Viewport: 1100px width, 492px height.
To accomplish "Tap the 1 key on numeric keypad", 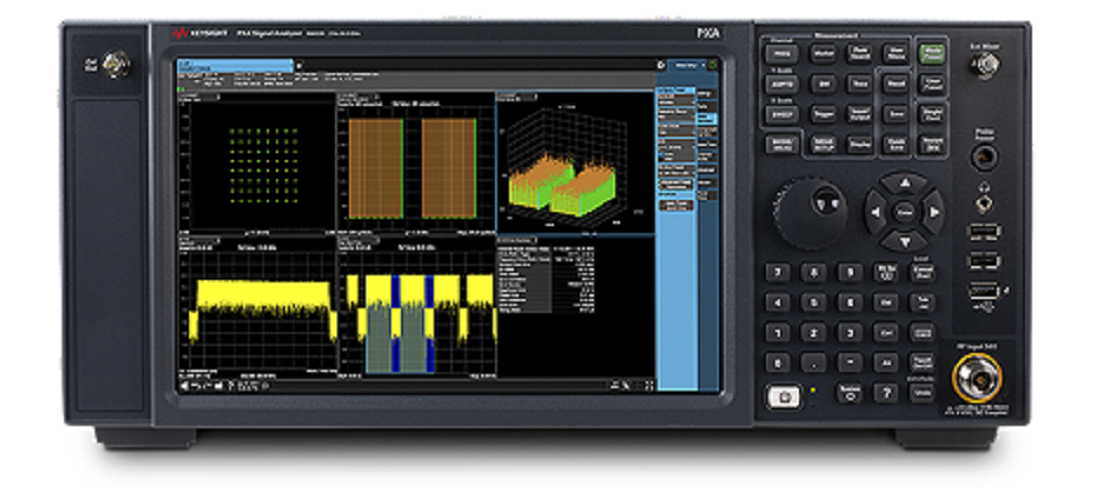I will [x=777, y=333].
